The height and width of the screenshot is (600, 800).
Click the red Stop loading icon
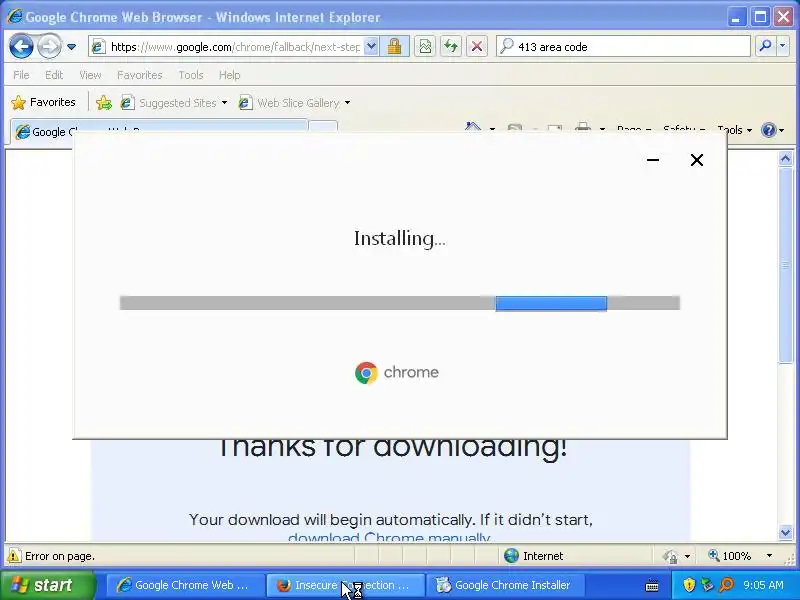(x=477, y=47)
